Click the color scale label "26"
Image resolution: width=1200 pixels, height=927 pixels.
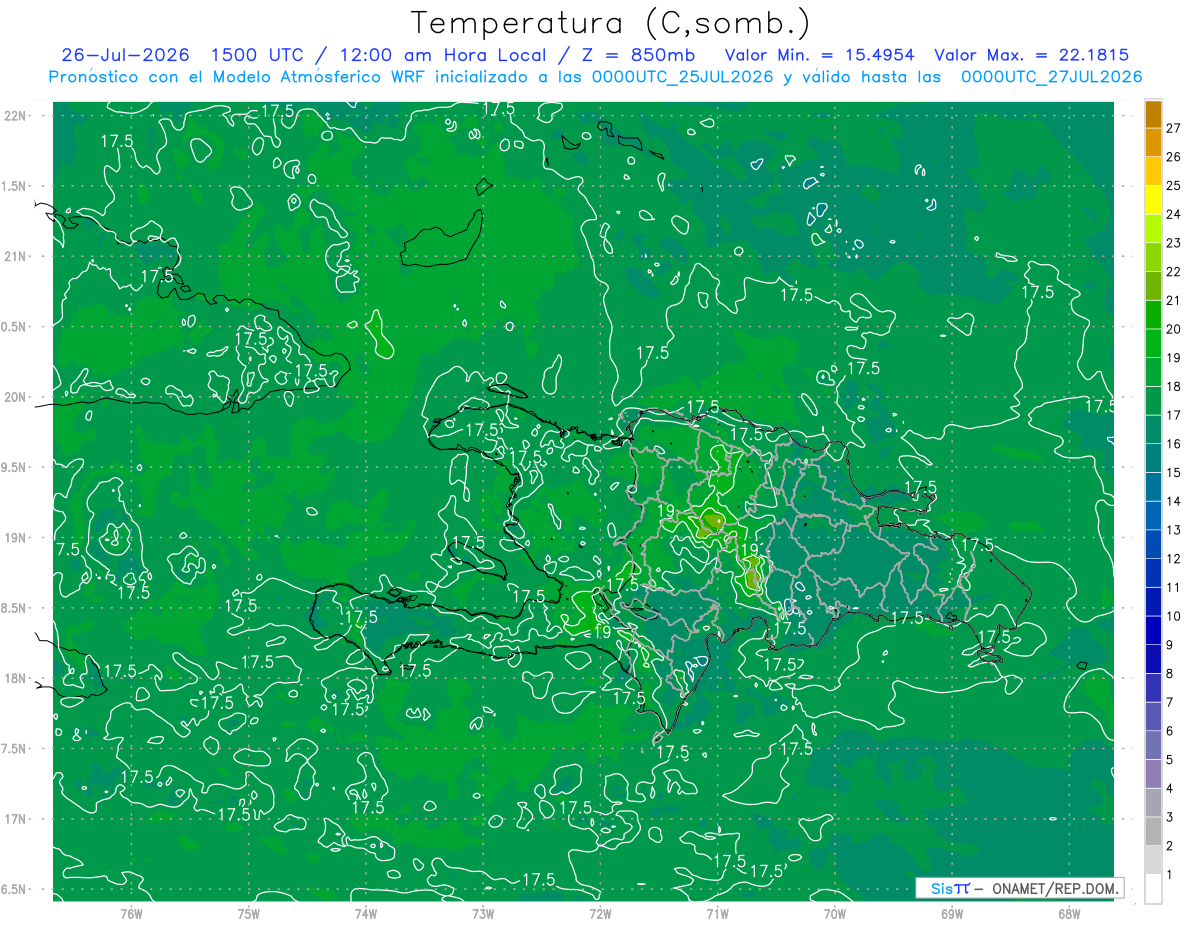(1174, 157)
